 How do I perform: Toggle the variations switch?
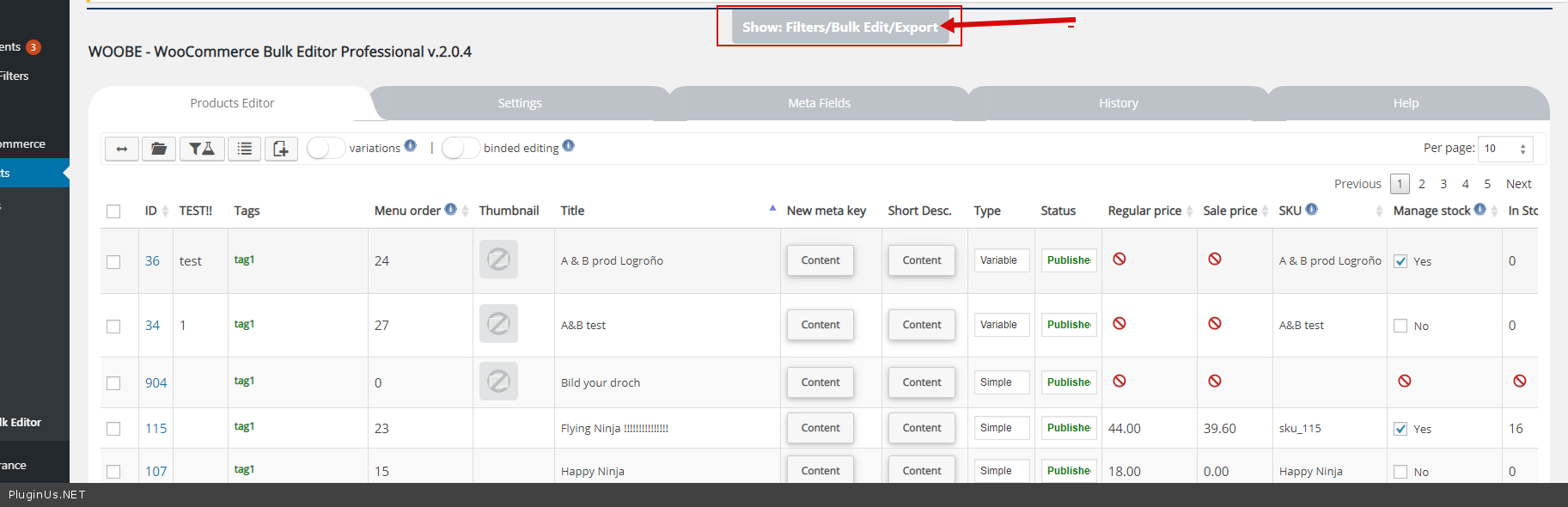tap(326, 149)
